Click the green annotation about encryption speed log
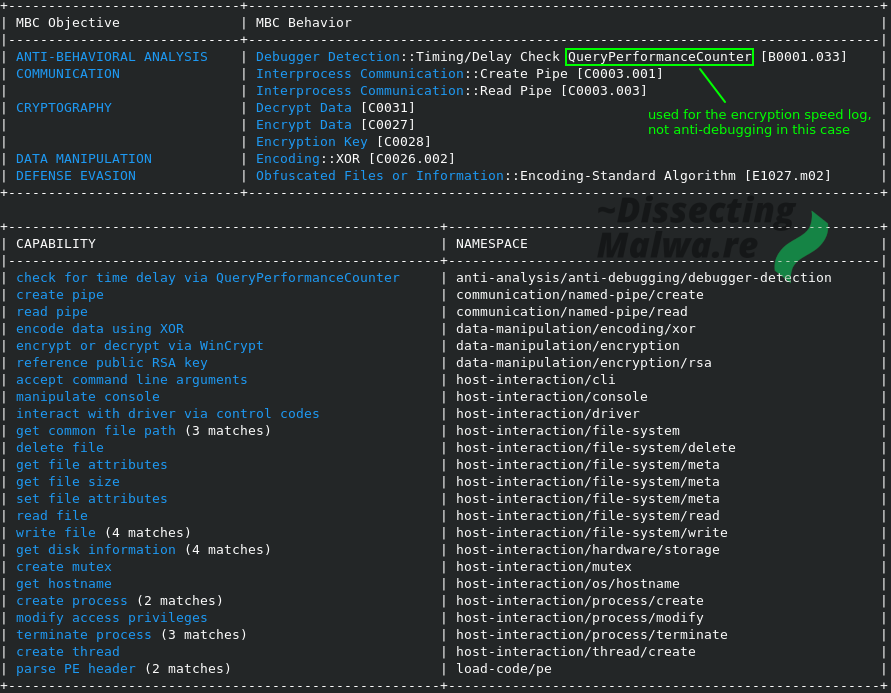 coord(759,122)
